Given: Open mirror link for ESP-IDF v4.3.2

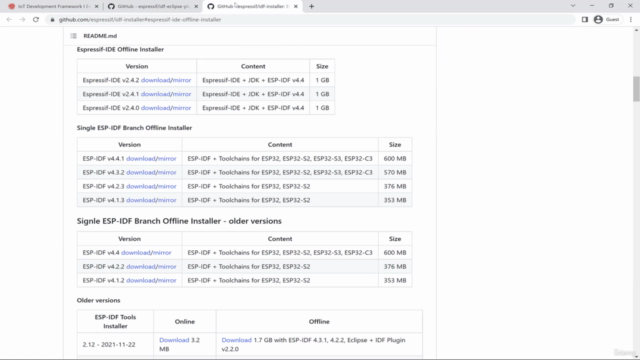Looking at the screenshot, I should coord(167,172).
